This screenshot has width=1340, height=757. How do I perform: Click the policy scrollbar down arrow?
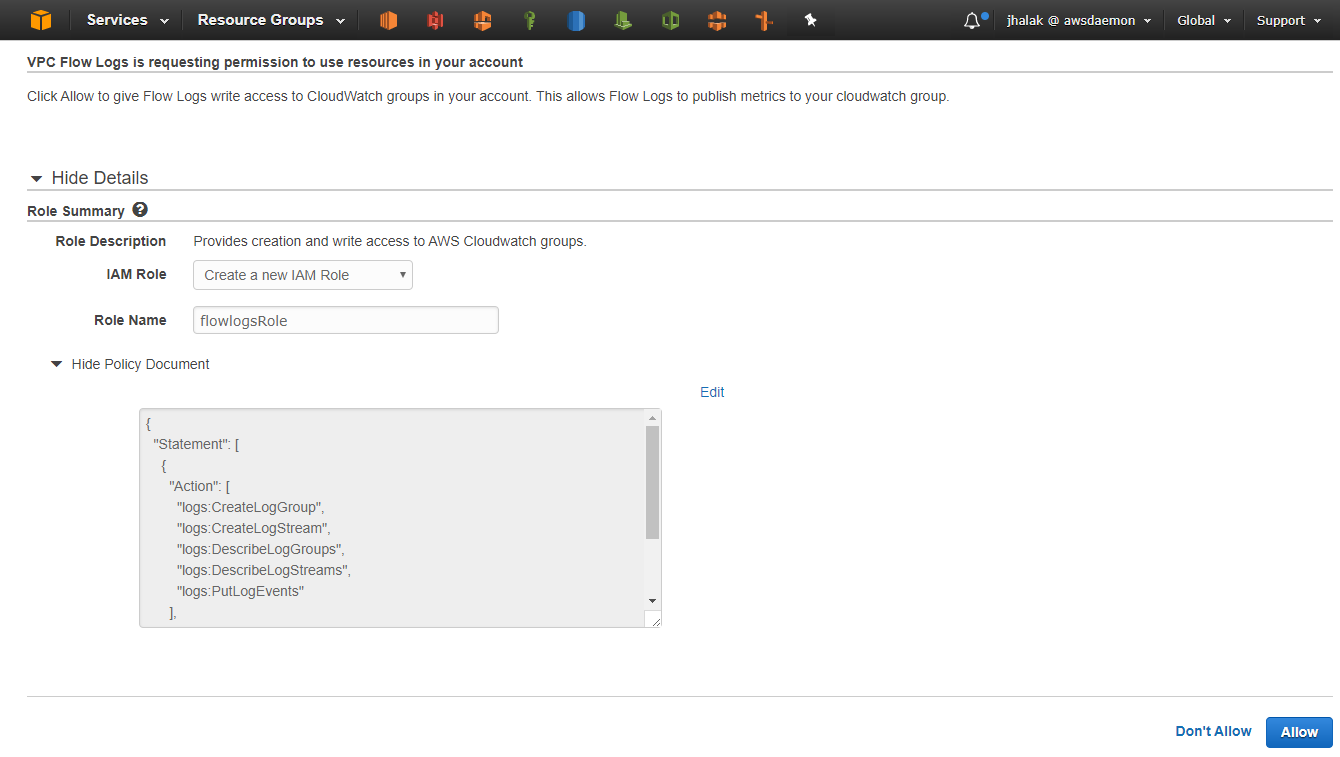pyautogui.click(x=653, y=600)
